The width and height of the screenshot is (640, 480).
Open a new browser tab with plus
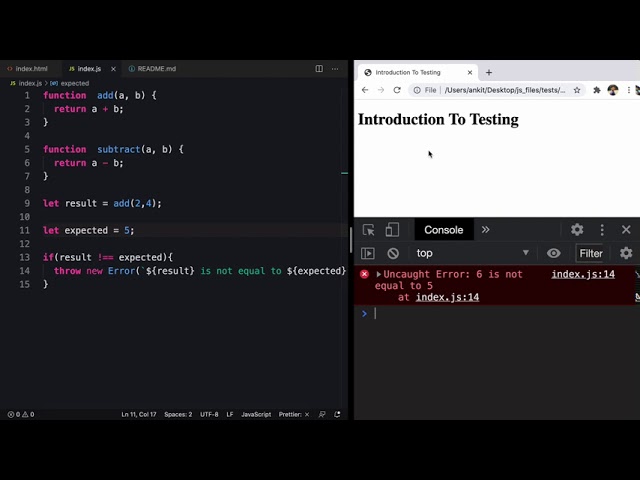click(x=489, y=72)
